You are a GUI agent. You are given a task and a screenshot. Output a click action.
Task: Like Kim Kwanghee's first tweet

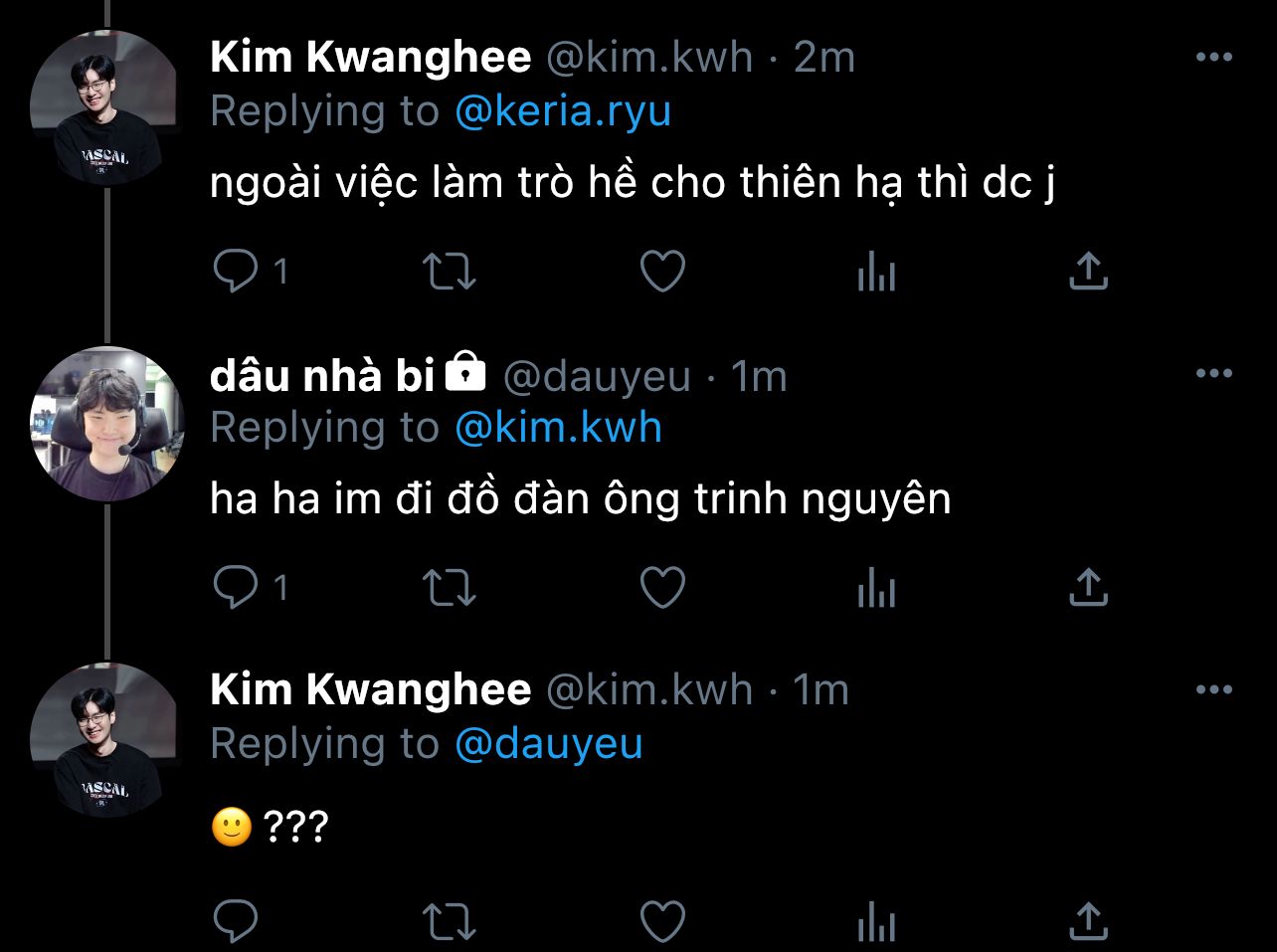point(662,271)
